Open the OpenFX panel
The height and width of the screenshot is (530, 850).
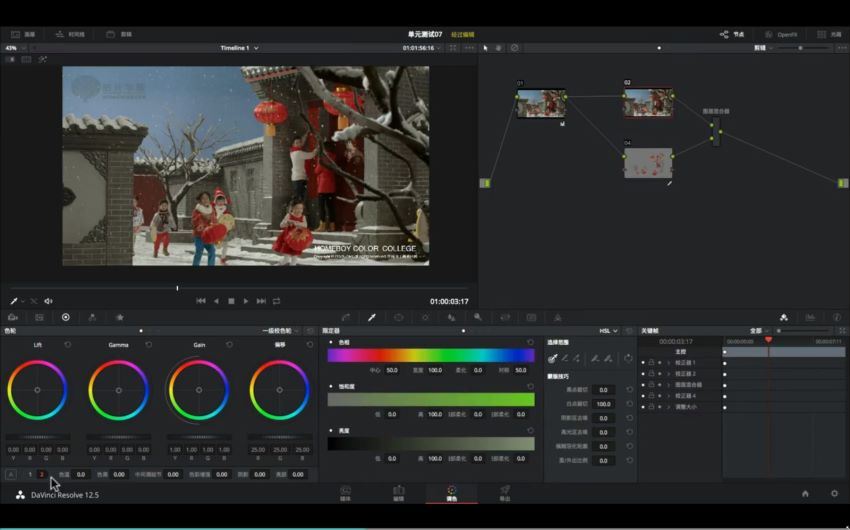pyautogui.click(x=781, y=34)
